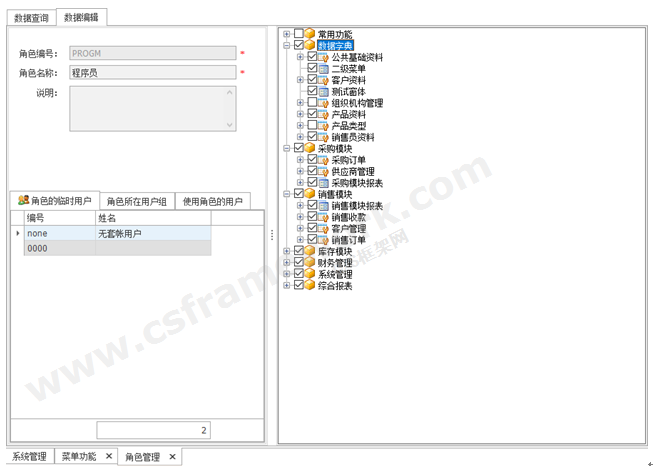Uncheck the 采购订单 checkbox

pyautogui.click(x=312, y=159)
